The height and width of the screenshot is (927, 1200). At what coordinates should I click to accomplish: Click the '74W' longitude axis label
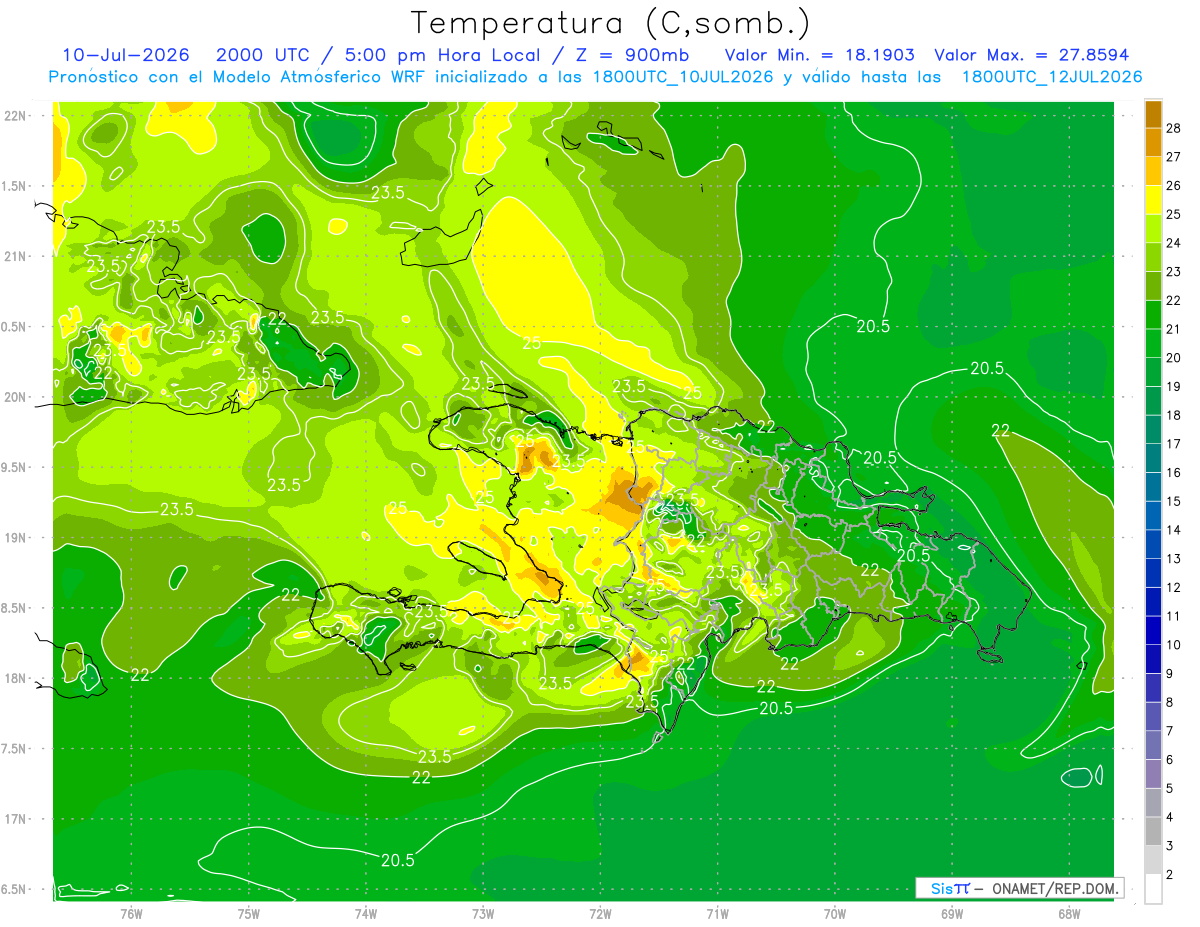tap(365, 913)
